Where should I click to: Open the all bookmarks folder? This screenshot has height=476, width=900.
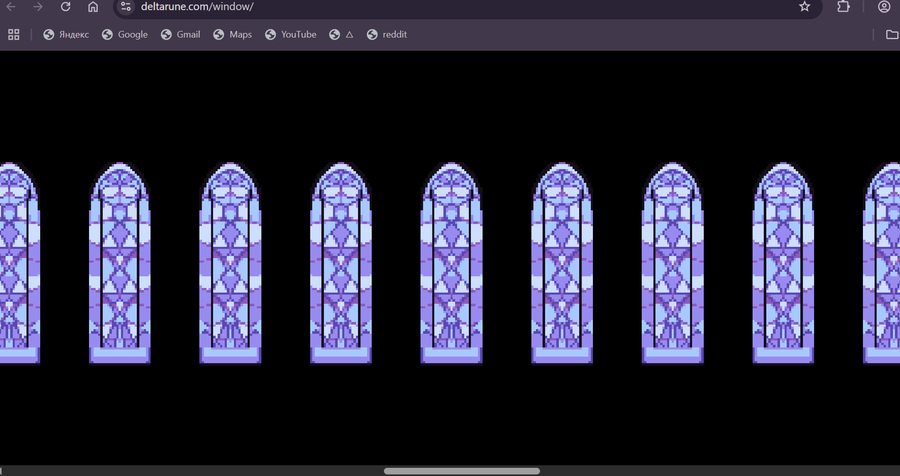(892, 34)
